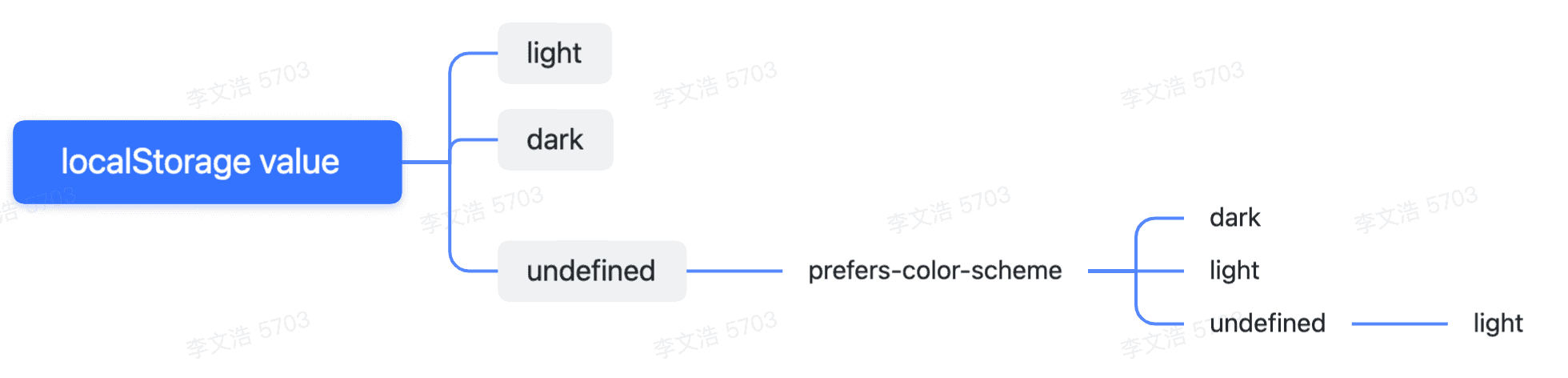Screen dimensions: 1568x378
Task: Select light child of prefers-color-scheme
Action: [1234, 271]
